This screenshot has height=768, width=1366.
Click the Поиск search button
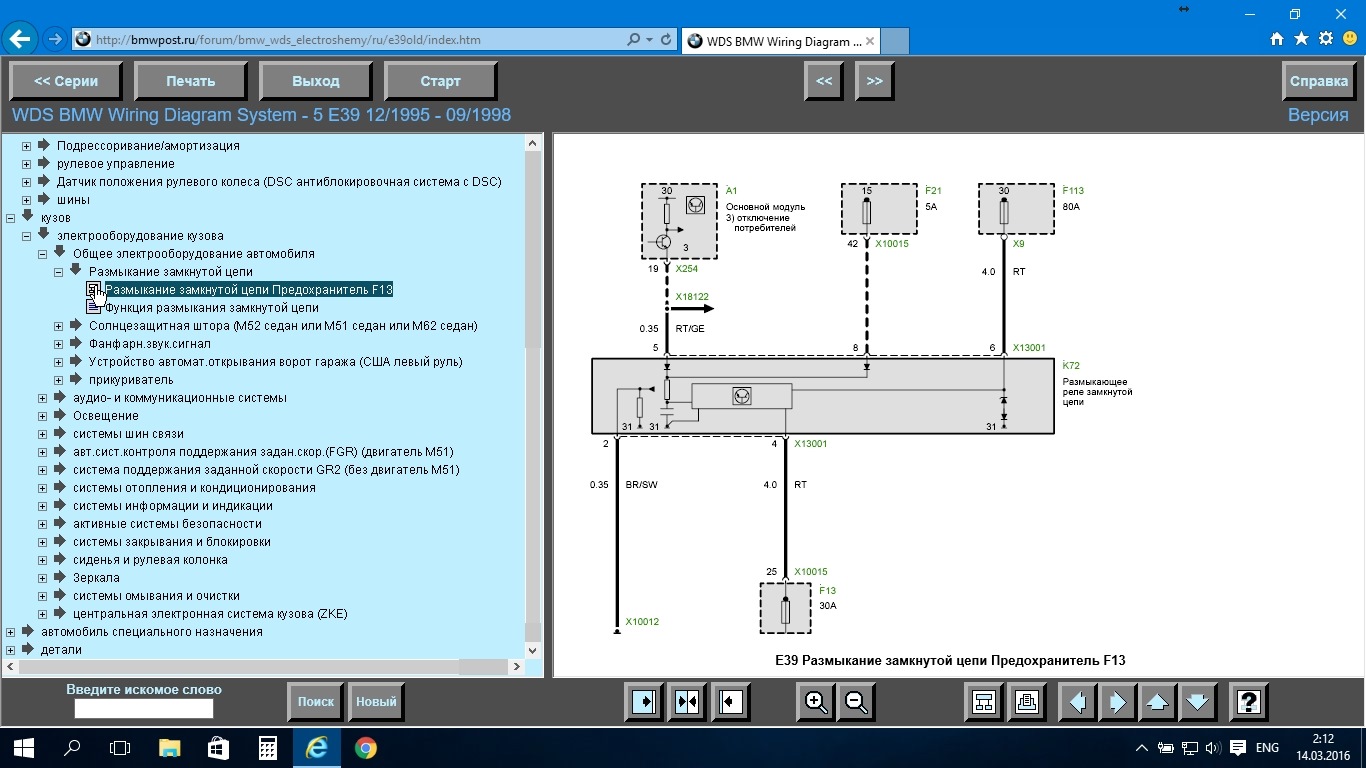coord(316,702)
